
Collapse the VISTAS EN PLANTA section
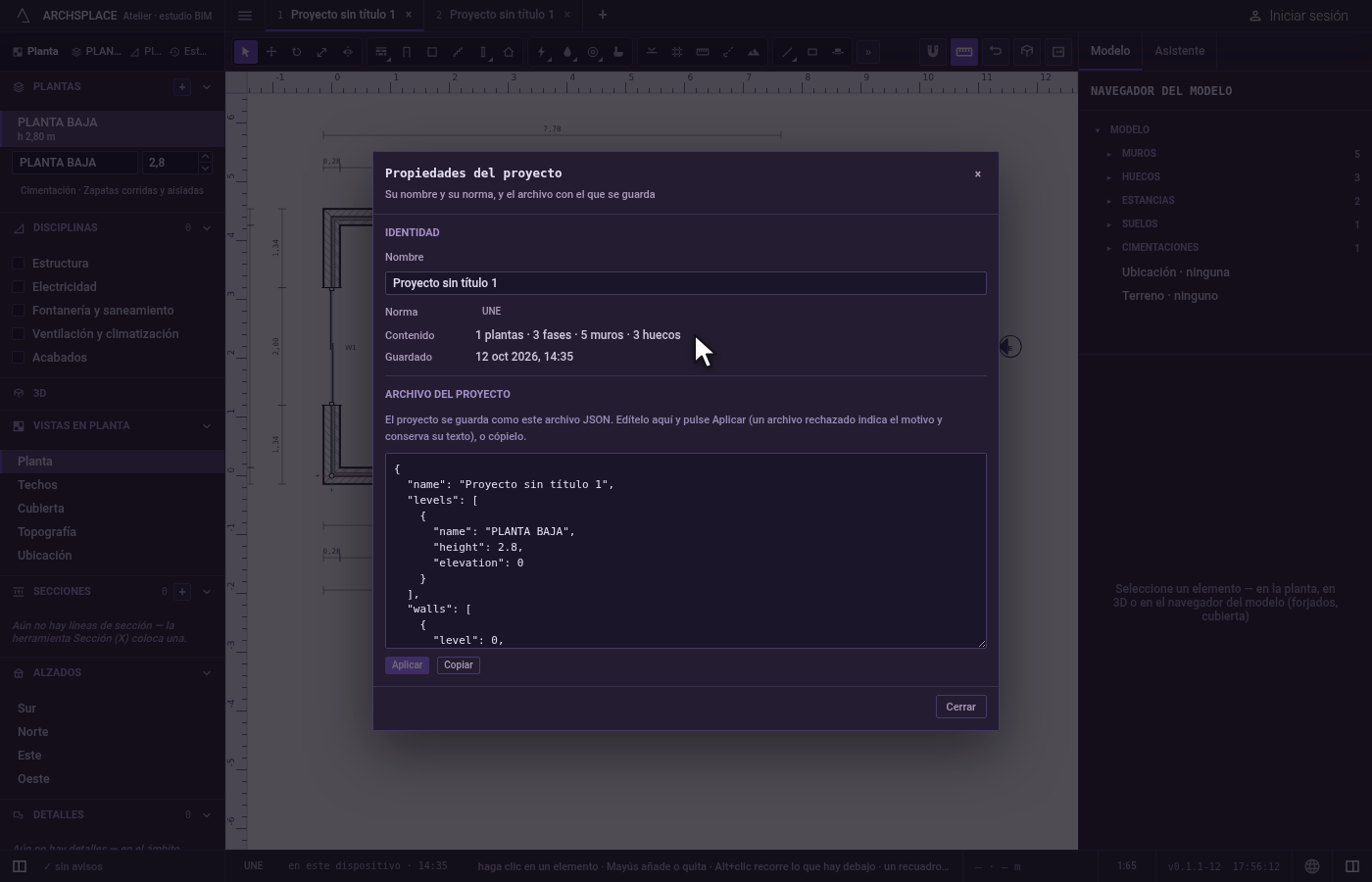pos(207,426)
